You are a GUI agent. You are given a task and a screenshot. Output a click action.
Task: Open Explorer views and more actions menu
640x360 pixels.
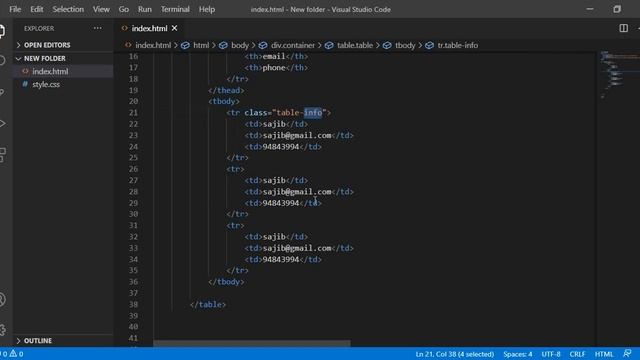[98, 28]
